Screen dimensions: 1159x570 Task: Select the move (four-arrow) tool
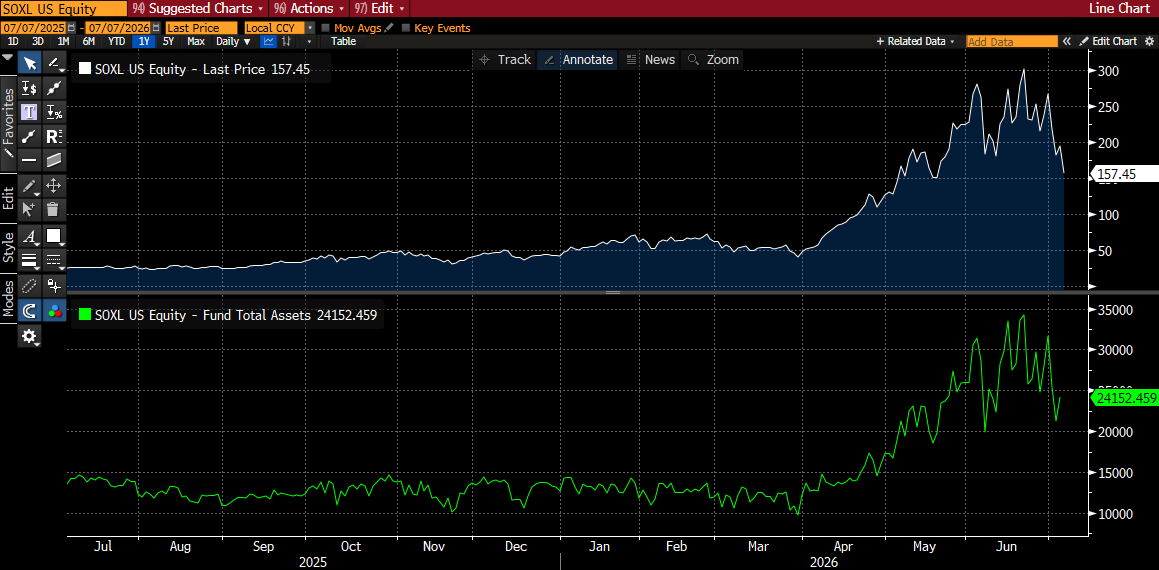coord(54,185)
